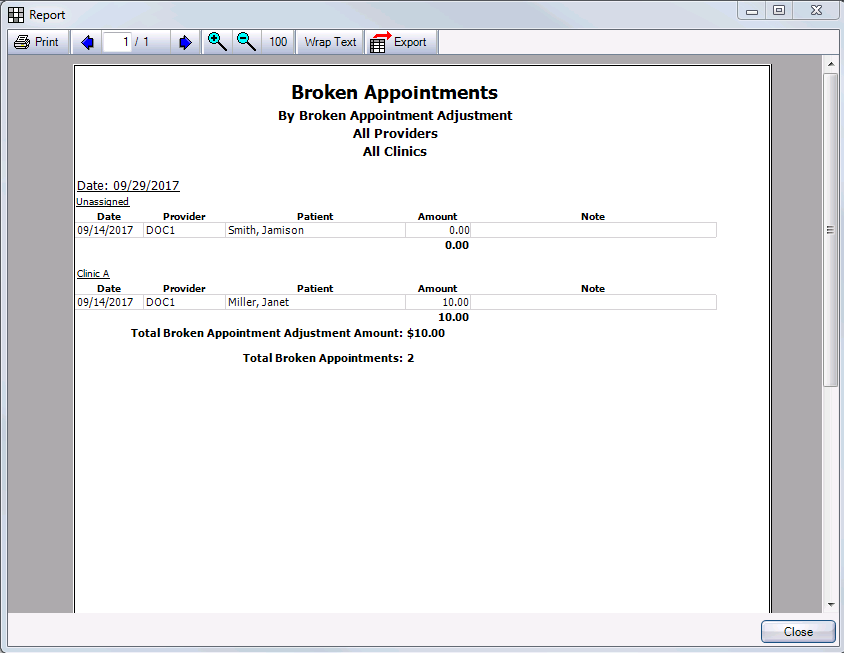Click the page number input field
The height and width of the screenshot is (653, 844).
(x=117, y=42)
